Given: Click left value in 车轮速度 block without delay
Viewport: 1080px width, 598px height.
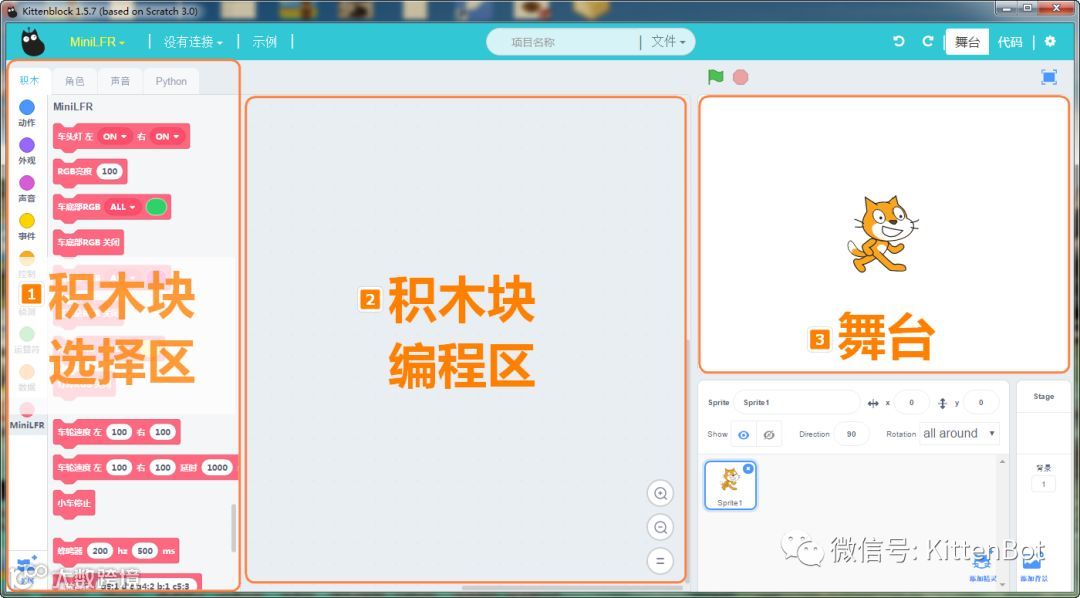Looking at the screenshot, I should [x=119, y=432].
